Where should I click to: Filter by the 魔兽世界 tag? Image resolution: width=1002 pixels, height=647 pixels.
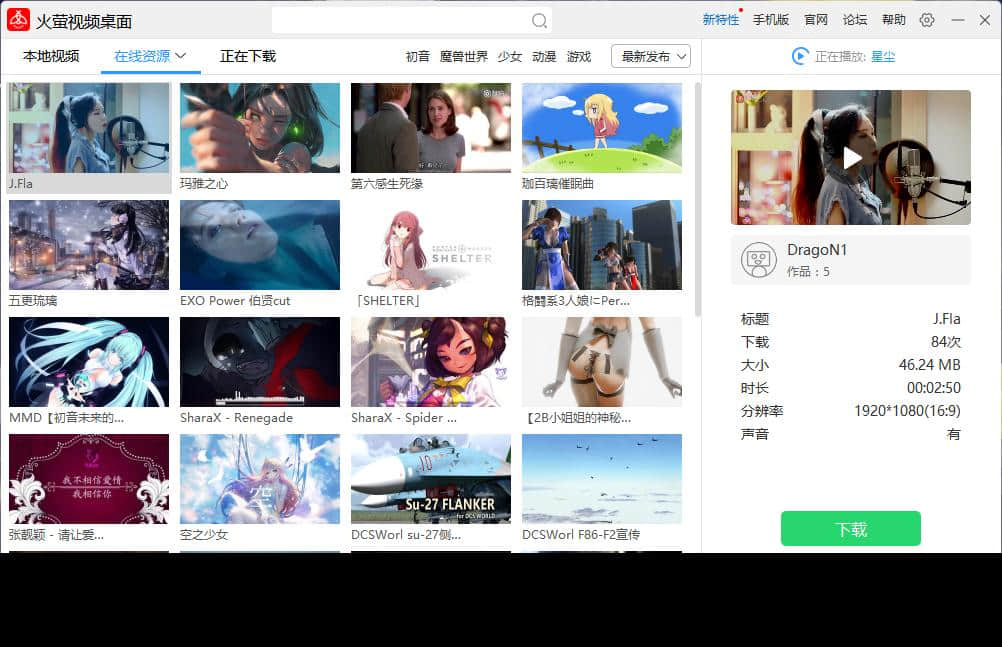[464, 56]
